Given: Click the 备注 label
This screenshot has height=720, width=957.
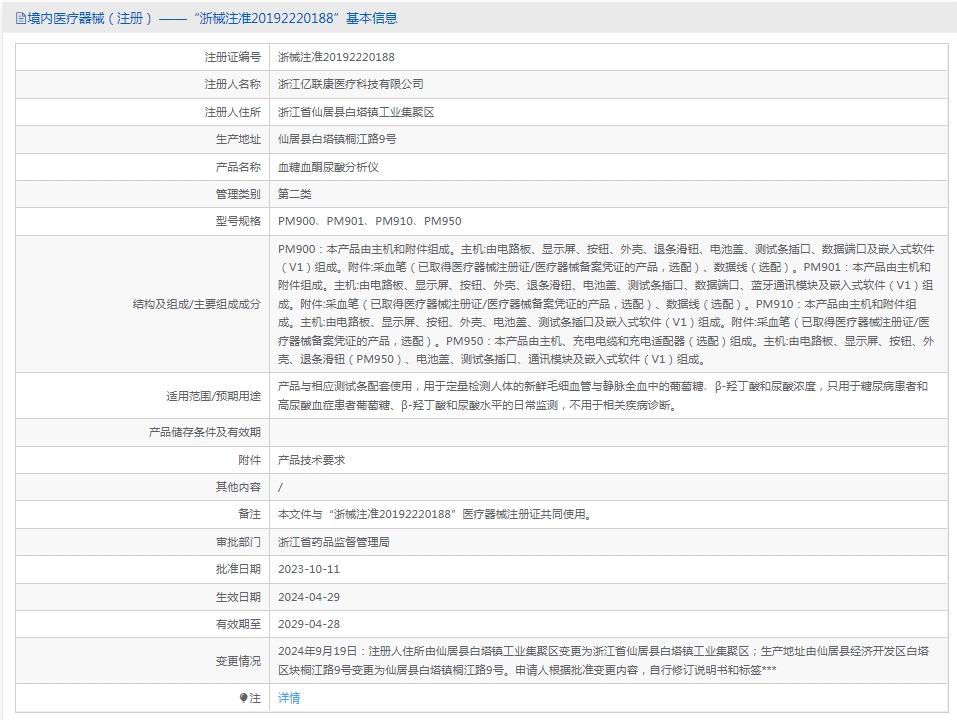Looking at the screenshot, I should tap(249, 514).
